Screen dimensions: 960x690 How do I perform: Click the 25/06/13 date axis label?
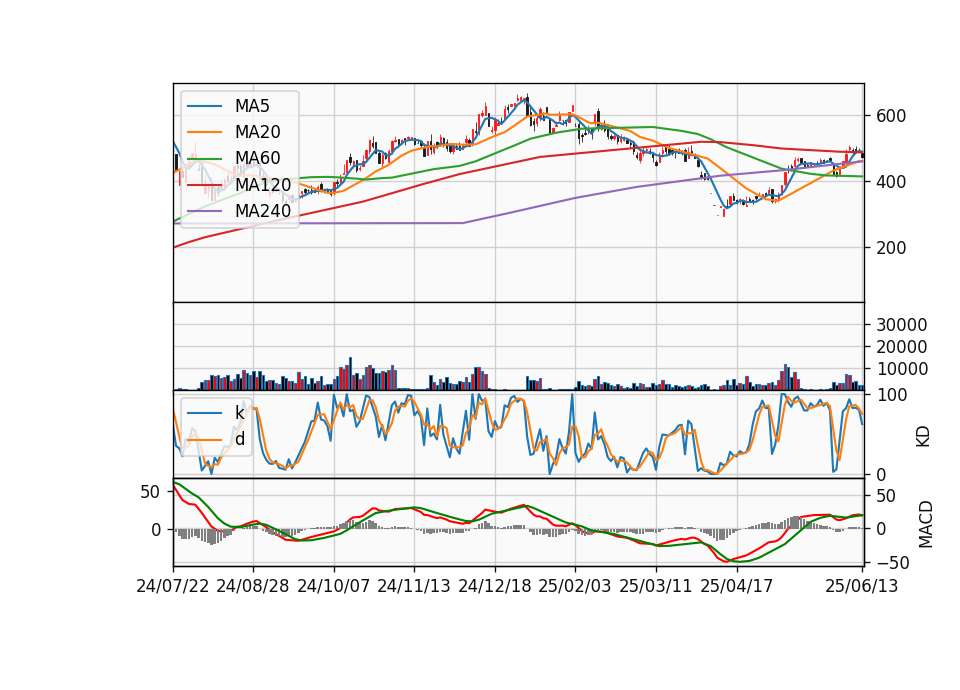(x=862, y=586)
